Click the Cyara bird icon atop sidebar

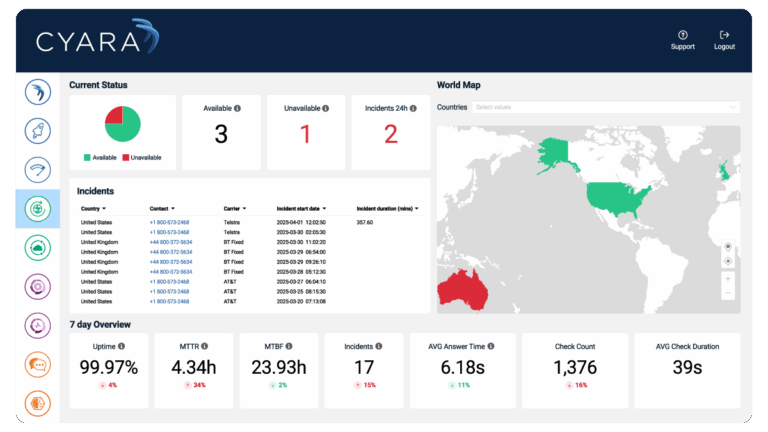[38, 92]
